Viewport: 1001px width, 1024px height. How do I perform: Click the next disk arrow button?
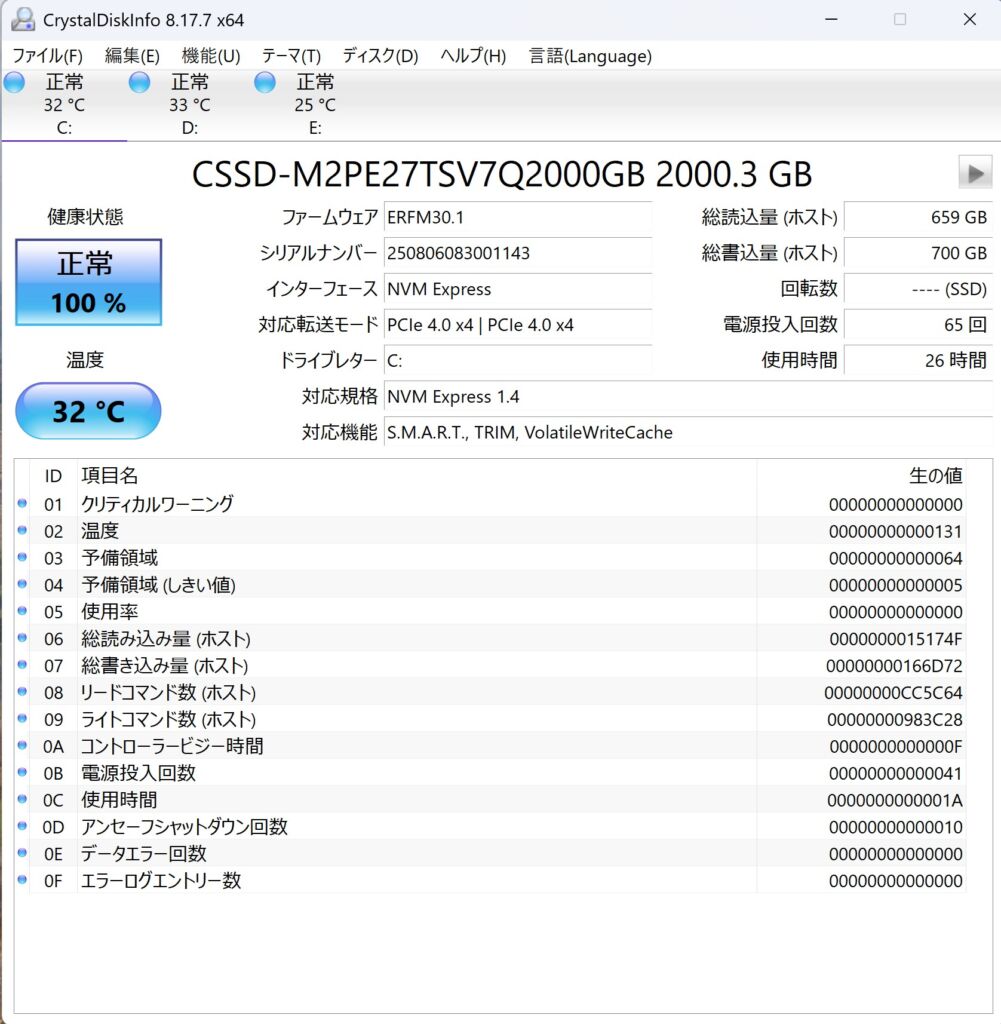974,173
